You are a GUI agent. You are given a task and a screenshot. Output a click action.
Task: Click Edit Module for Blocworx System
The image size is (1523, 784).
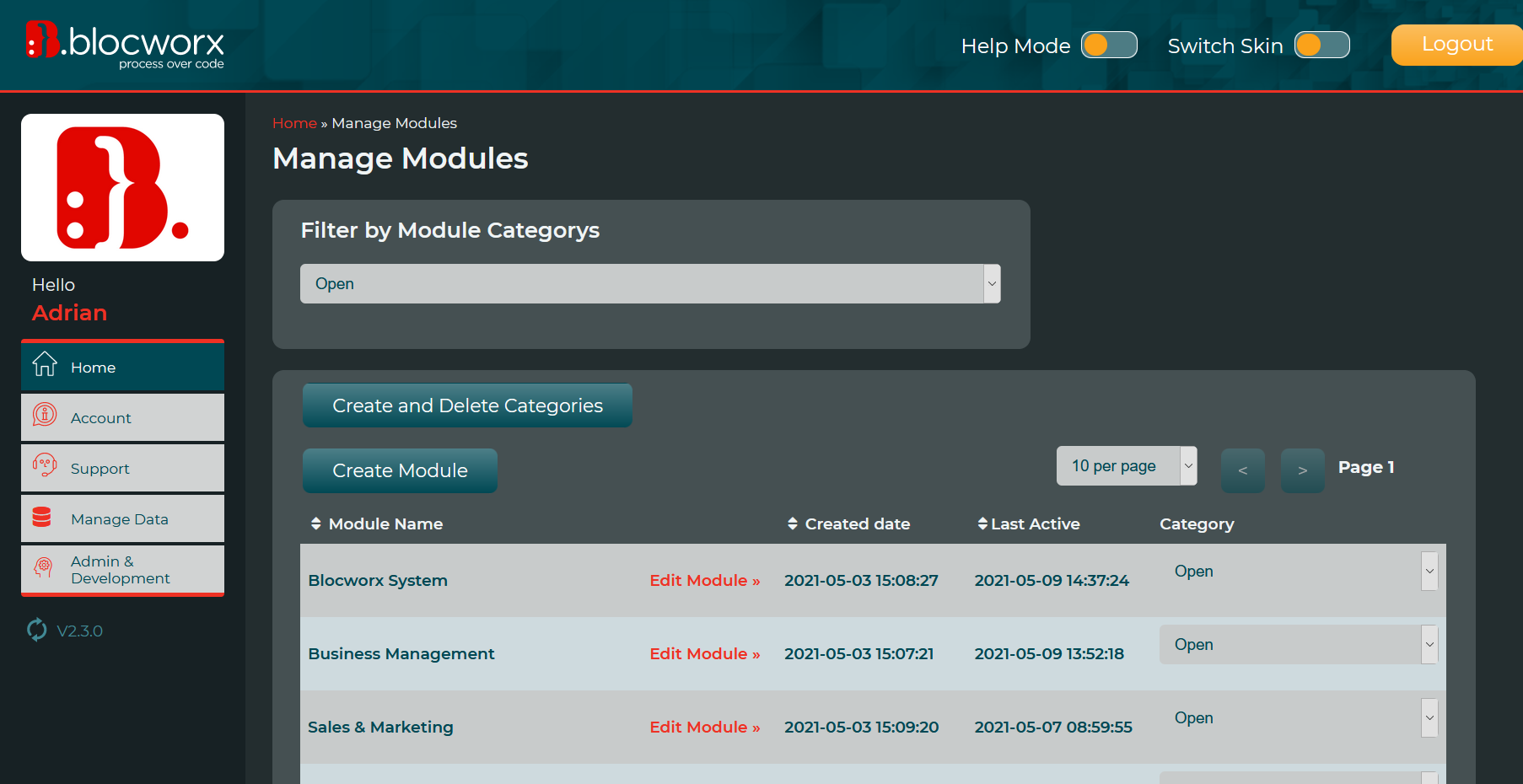(x=705, y=580)
